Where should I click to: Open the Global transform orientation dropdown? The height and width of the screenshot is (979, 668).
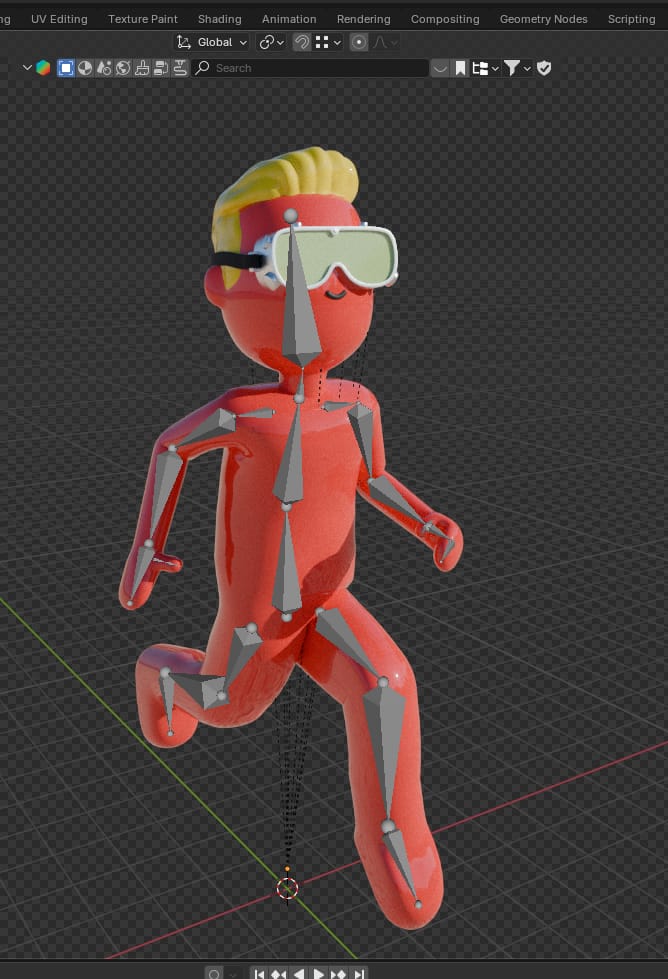pyautogui.click(x=212, y=42)
